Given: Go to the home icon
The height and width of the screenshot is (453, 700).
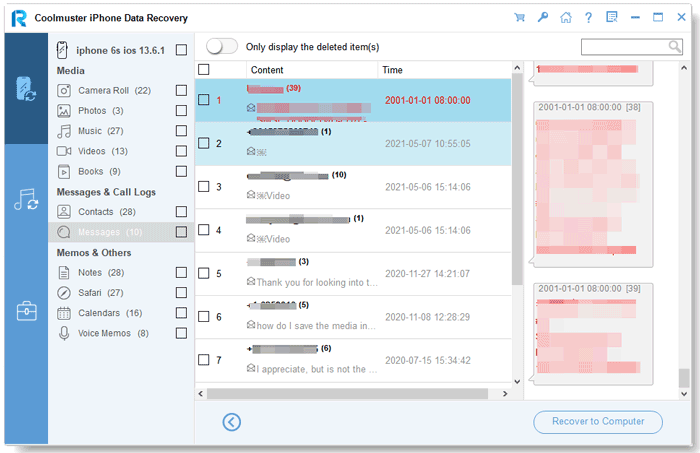Looking at the screenshot, I should pyautogui.click(x=566, y=17).
